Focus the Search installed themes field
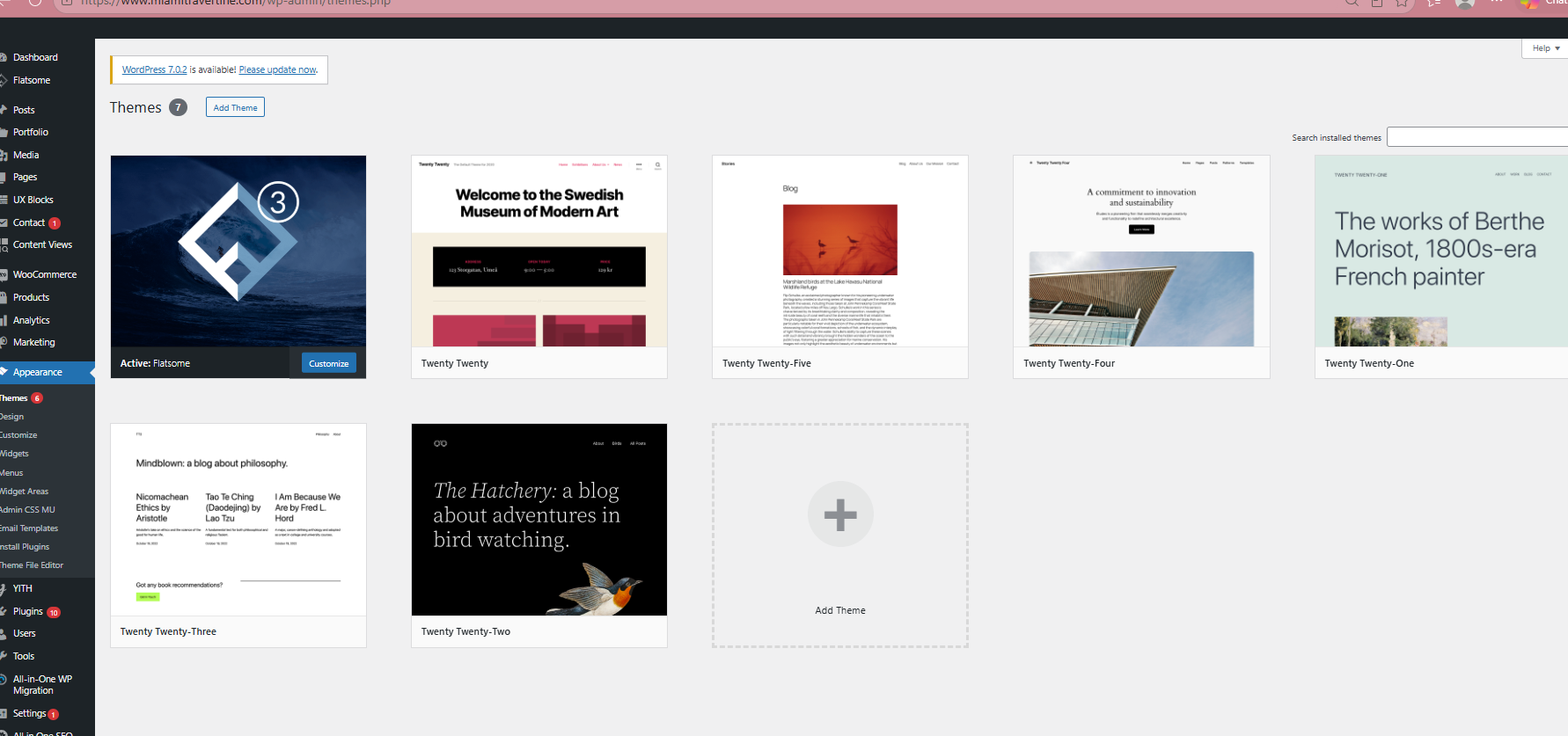Screen dimensions: 1568x736 [1477, 137]
